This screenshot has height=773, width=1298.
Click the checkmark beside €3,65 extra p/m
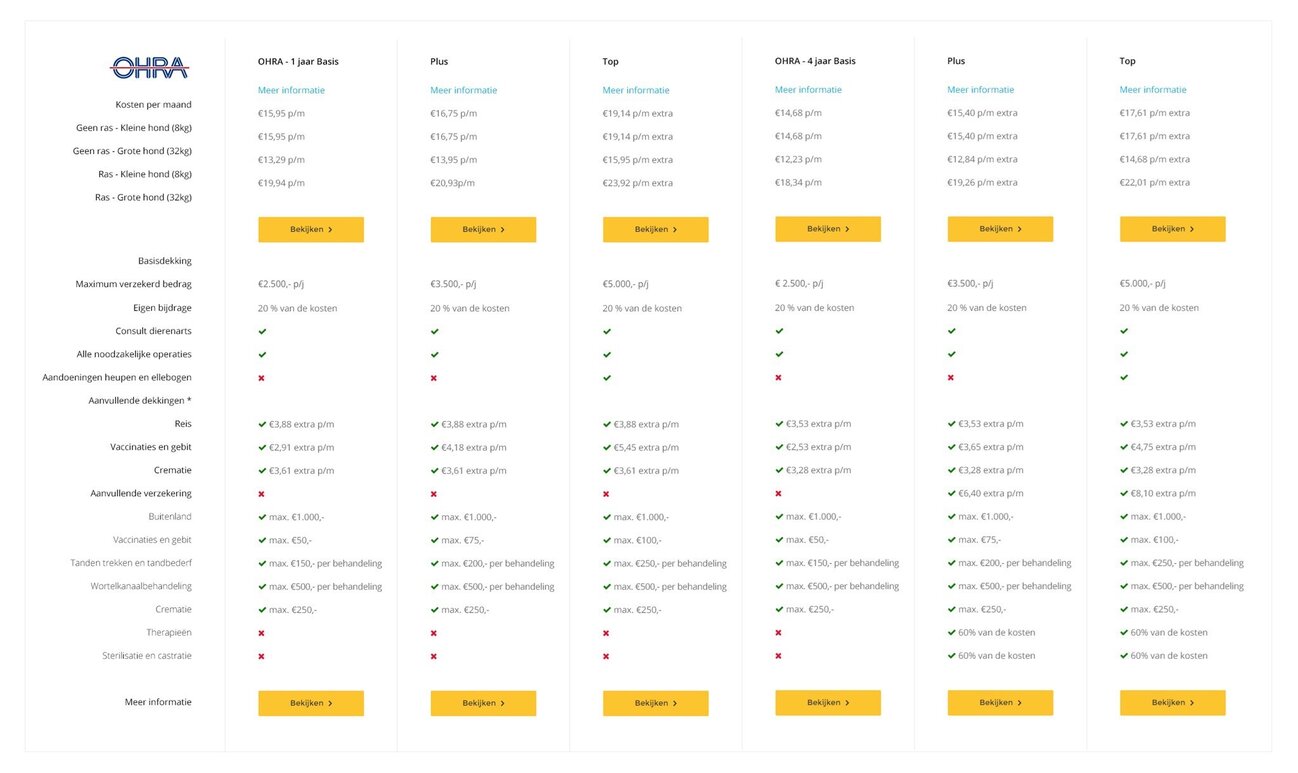[952, 446]
